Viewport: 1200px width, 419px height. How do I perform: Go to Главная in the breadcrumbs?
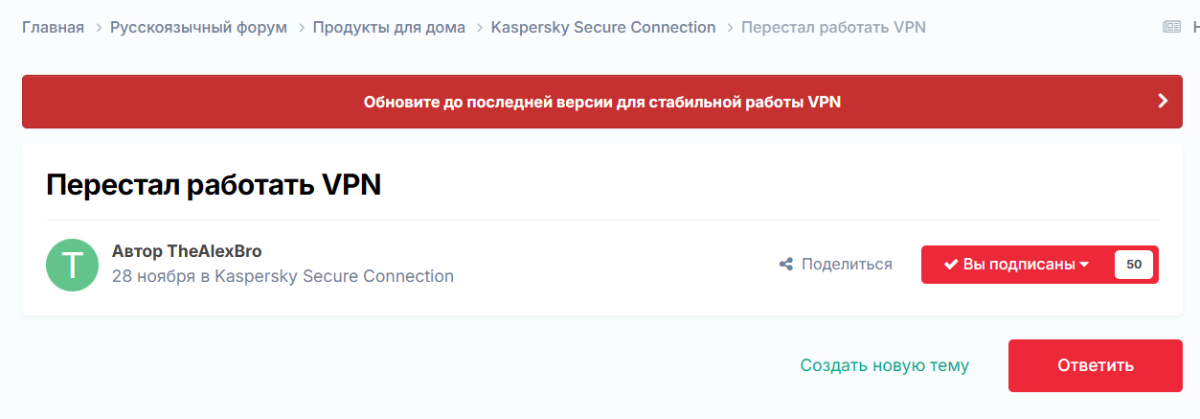(53, 27)
